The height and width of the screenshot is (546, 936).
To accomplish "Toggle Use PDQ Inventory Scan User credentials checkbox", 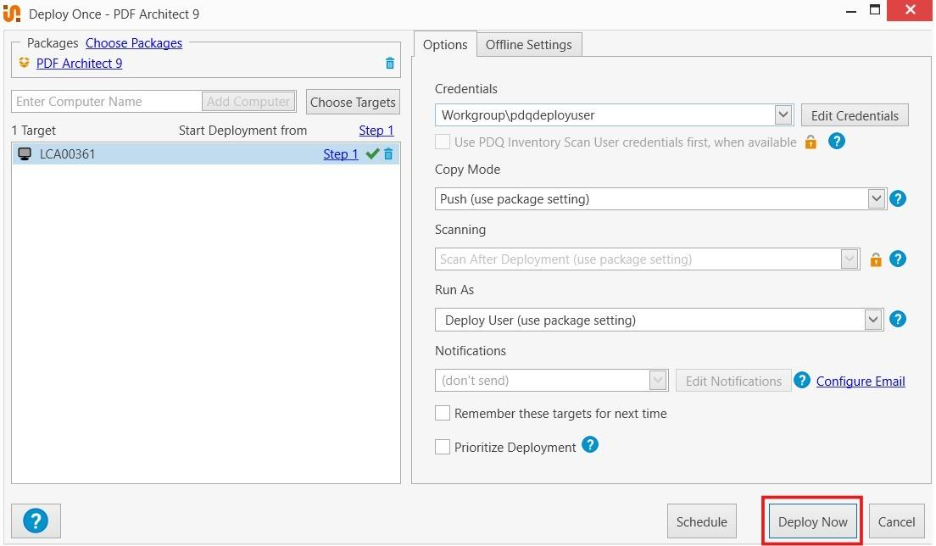I will pos(442,142).
